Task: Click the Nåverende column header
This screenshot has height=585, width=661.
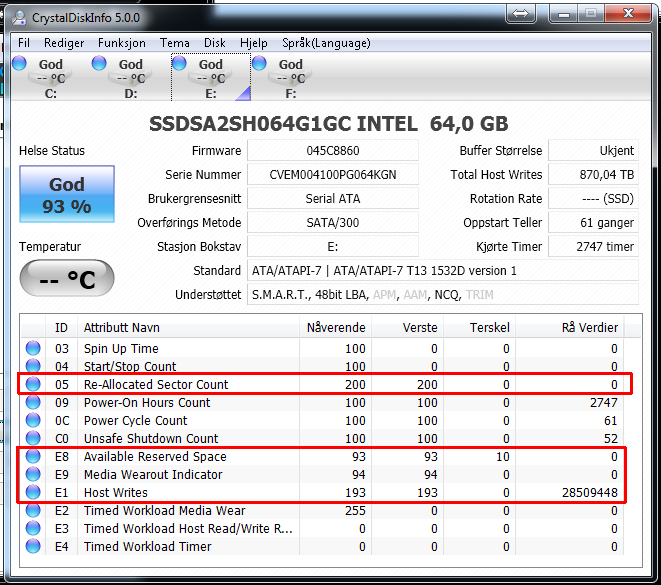Action: tap(336, 327)
